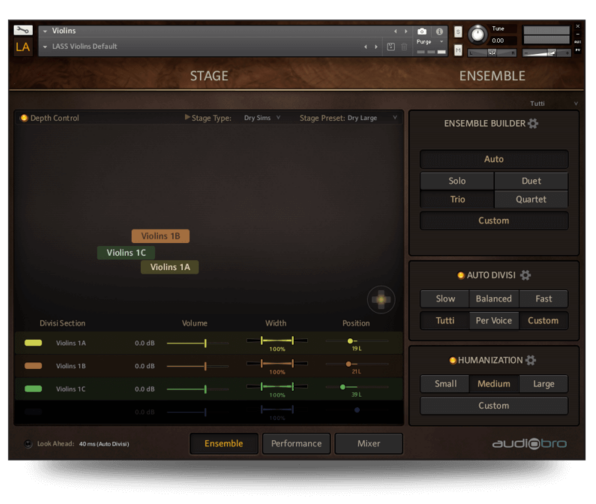The width and height of the screenshot is (596, 504).
Task: Open Ensemble Builder gear settings
Action: [533, 124]
